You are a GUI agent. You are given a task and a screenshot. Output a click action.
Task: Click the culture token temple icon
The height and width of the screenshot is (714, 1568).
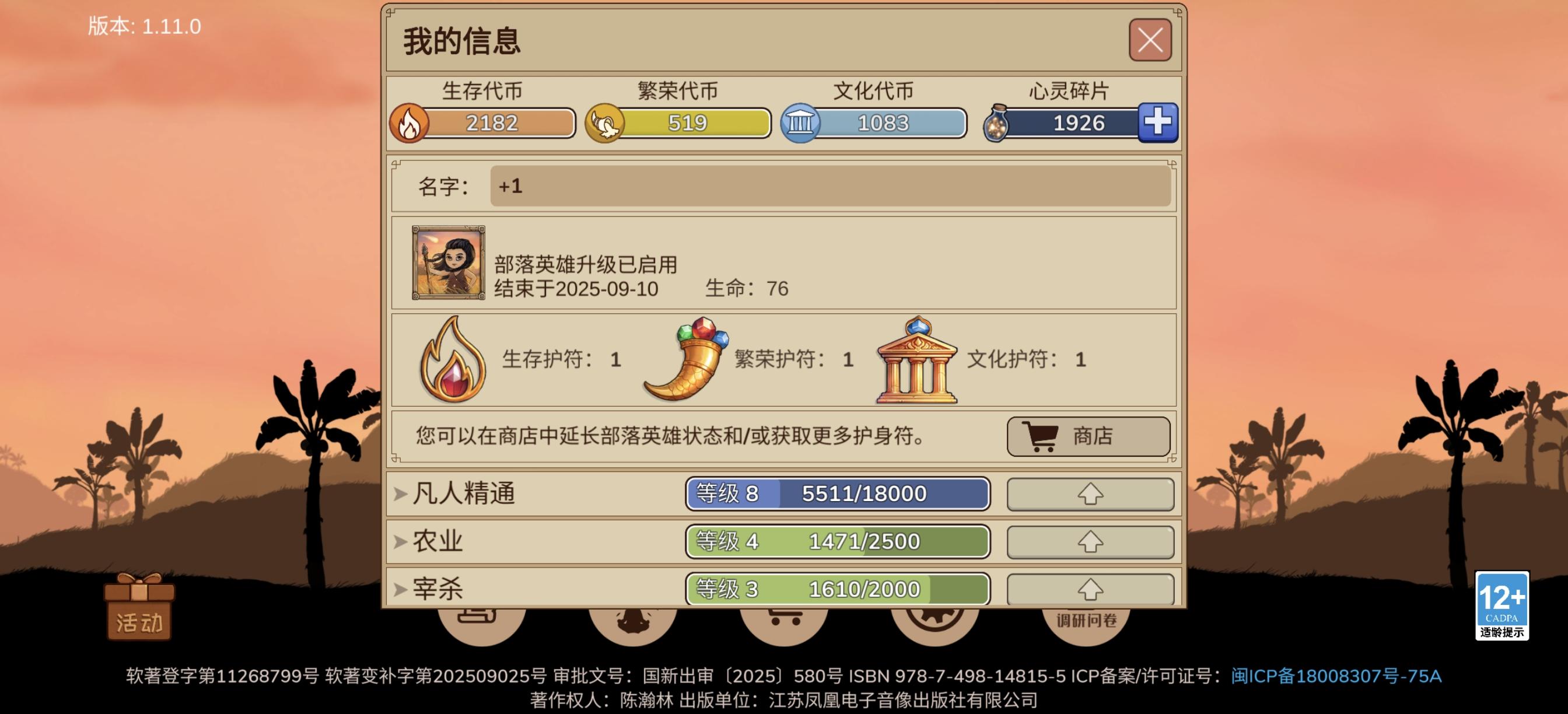[800, 123]
